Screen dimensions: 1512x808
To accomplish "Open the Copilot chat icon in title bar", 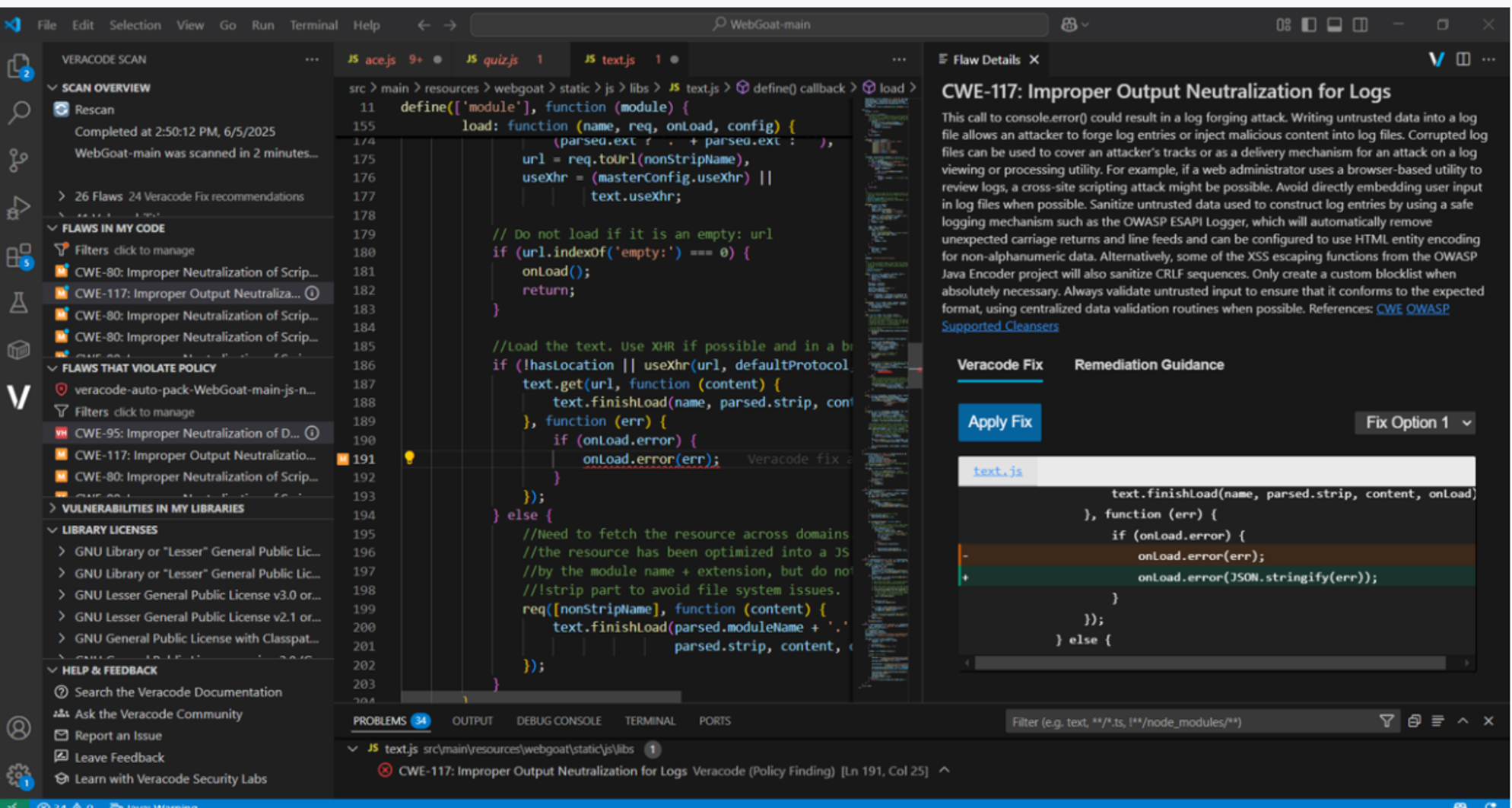I will tap(1069, 25).
